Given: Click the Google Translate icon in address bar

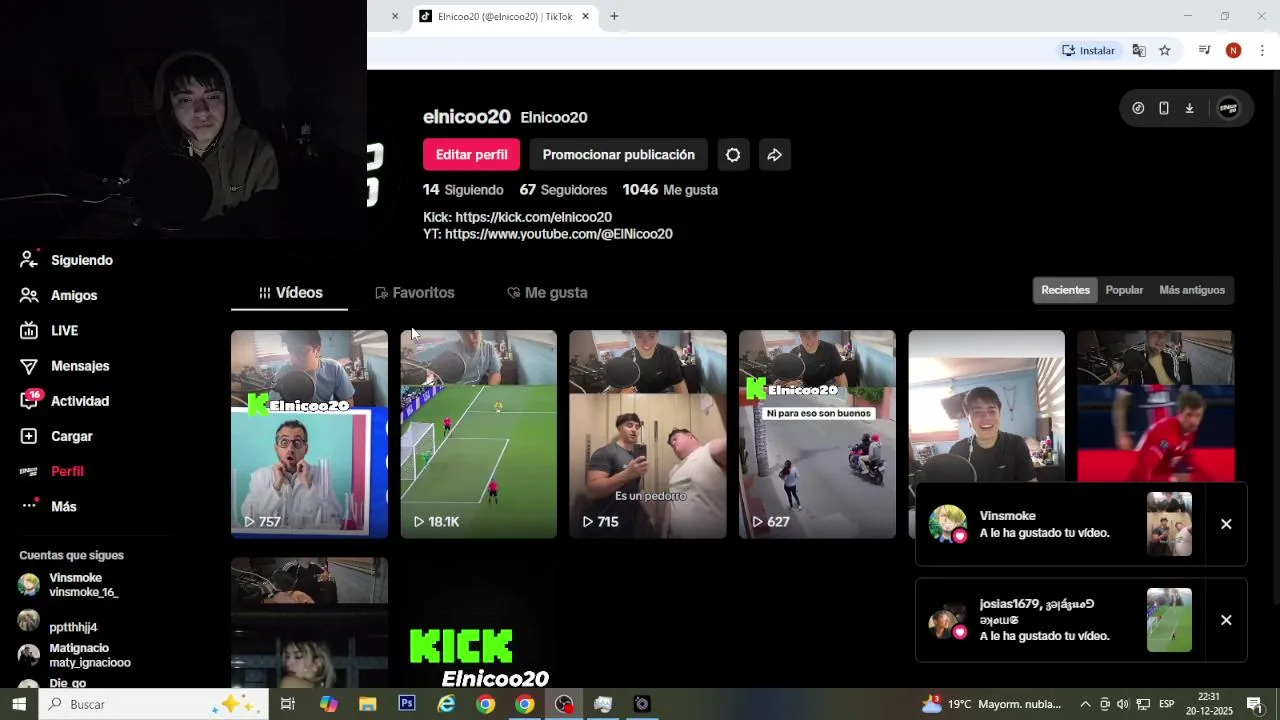Looking at the screenshot, I should pyautogui.click(x=1139, y=50).
